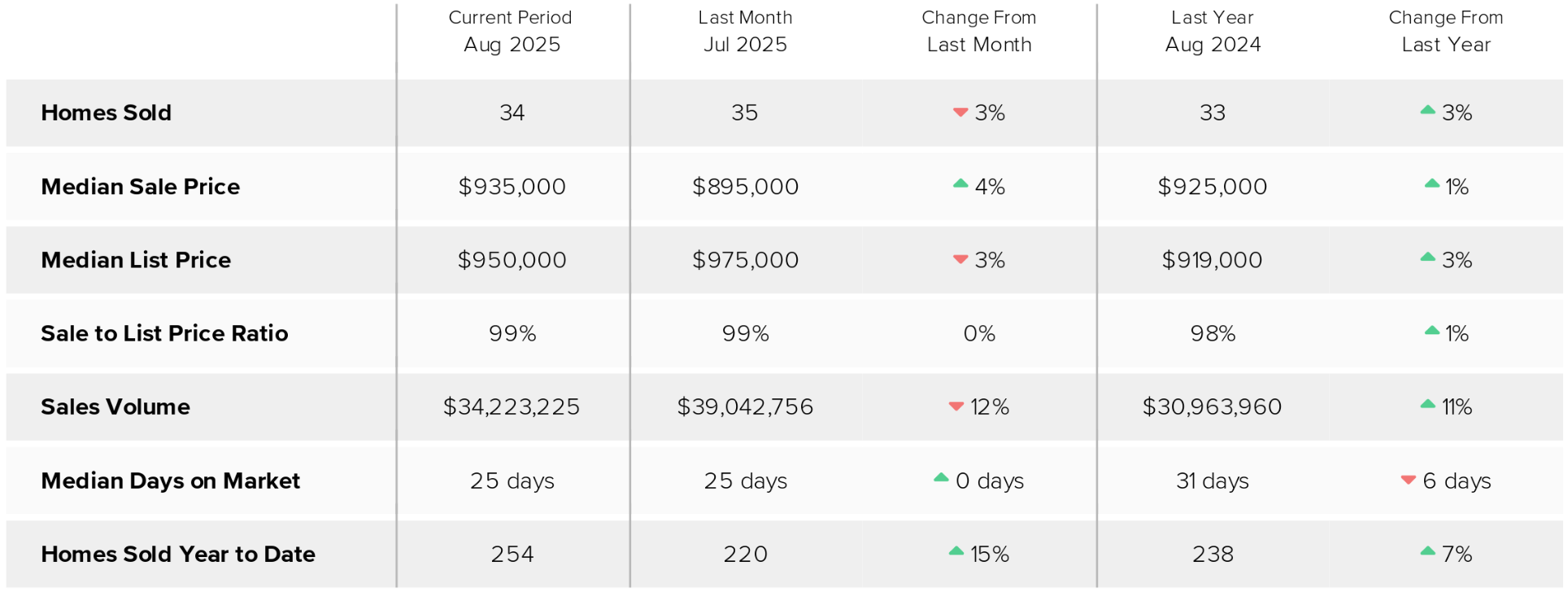Image resolution: width=1568 pixels, height=592 pixels.
Task: Click green up arrow beside 15% year-to-date change
Action: coord(956,551)
